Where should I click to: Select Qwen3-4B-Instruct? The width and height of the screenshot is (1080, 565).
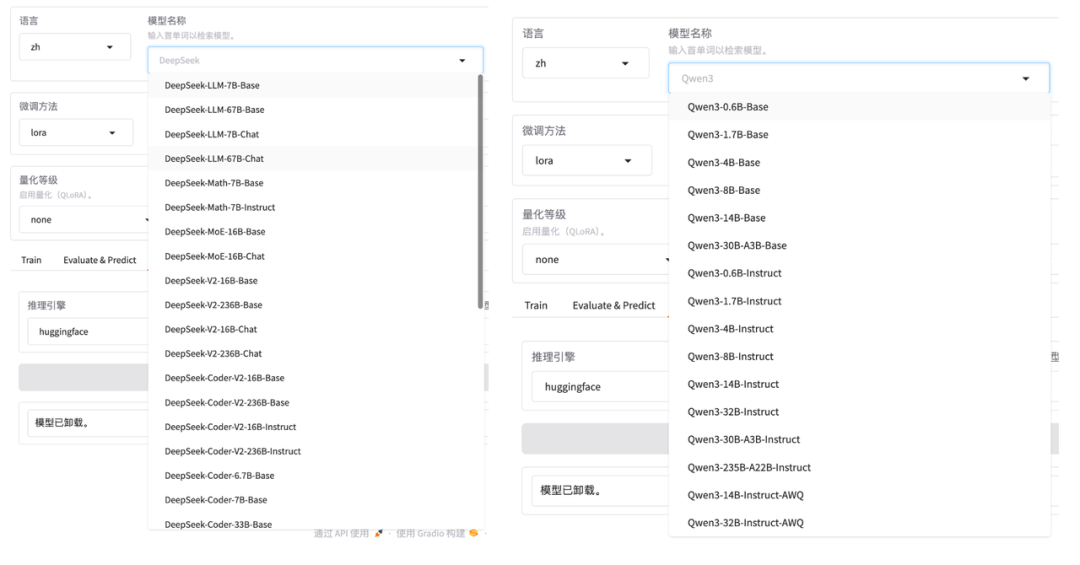coord(859,329)
